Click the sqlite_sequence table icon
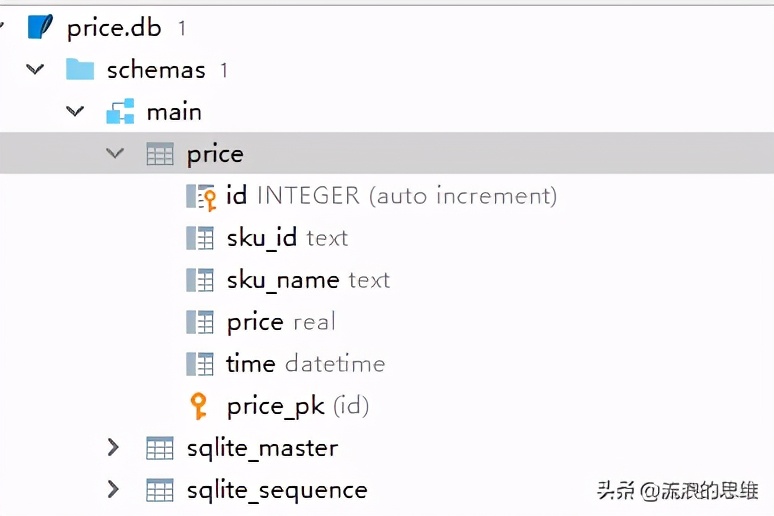 point(160,490)
